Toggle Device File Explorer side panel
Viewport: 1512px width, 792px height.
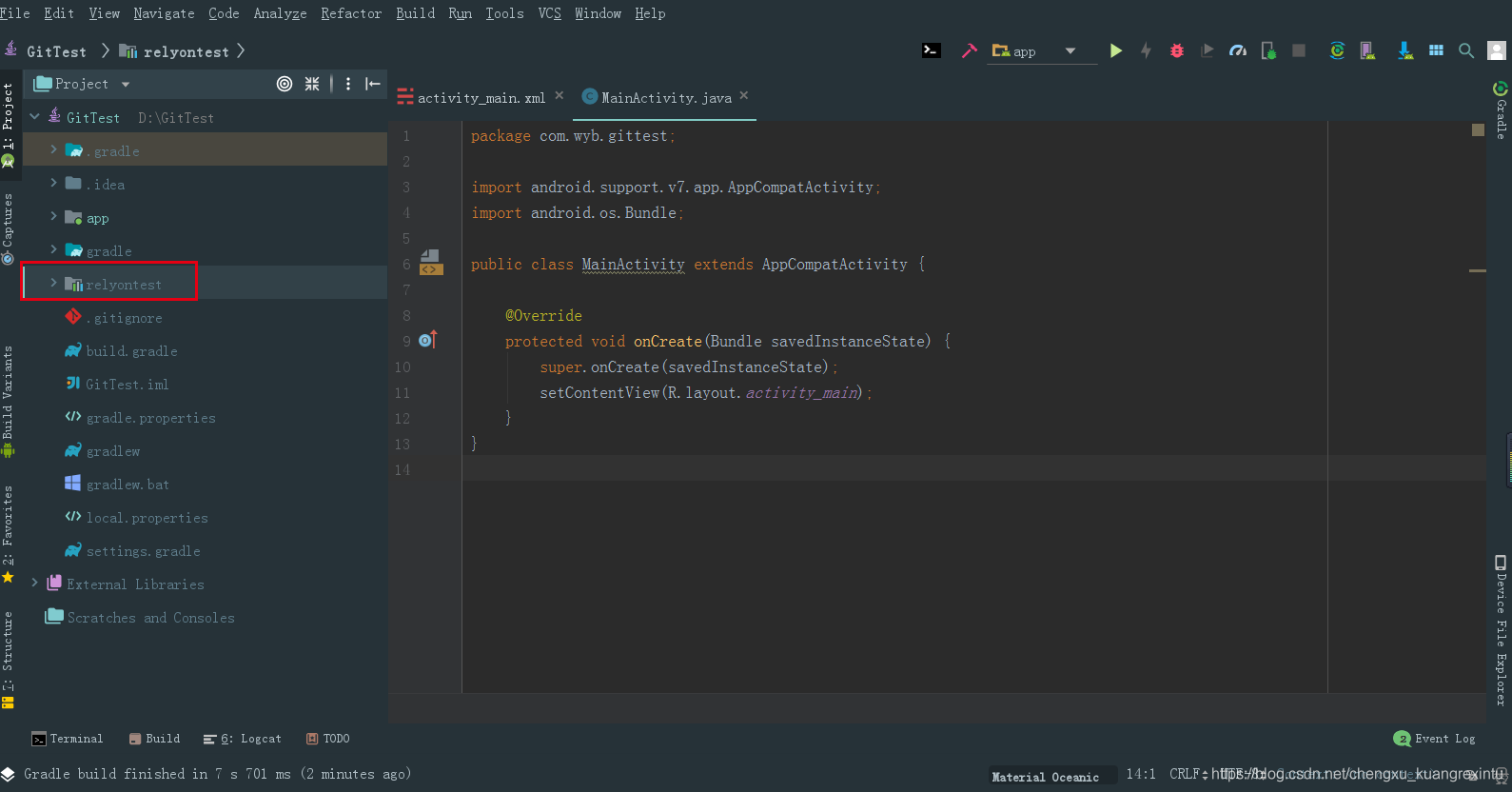point(1501,630)
